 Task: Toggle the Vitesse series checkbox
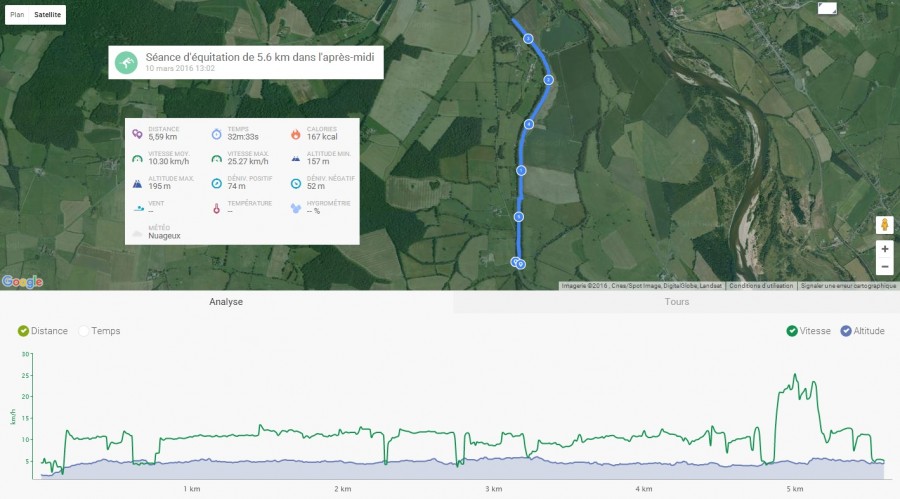pyautogui.click(x=792, y=331)
